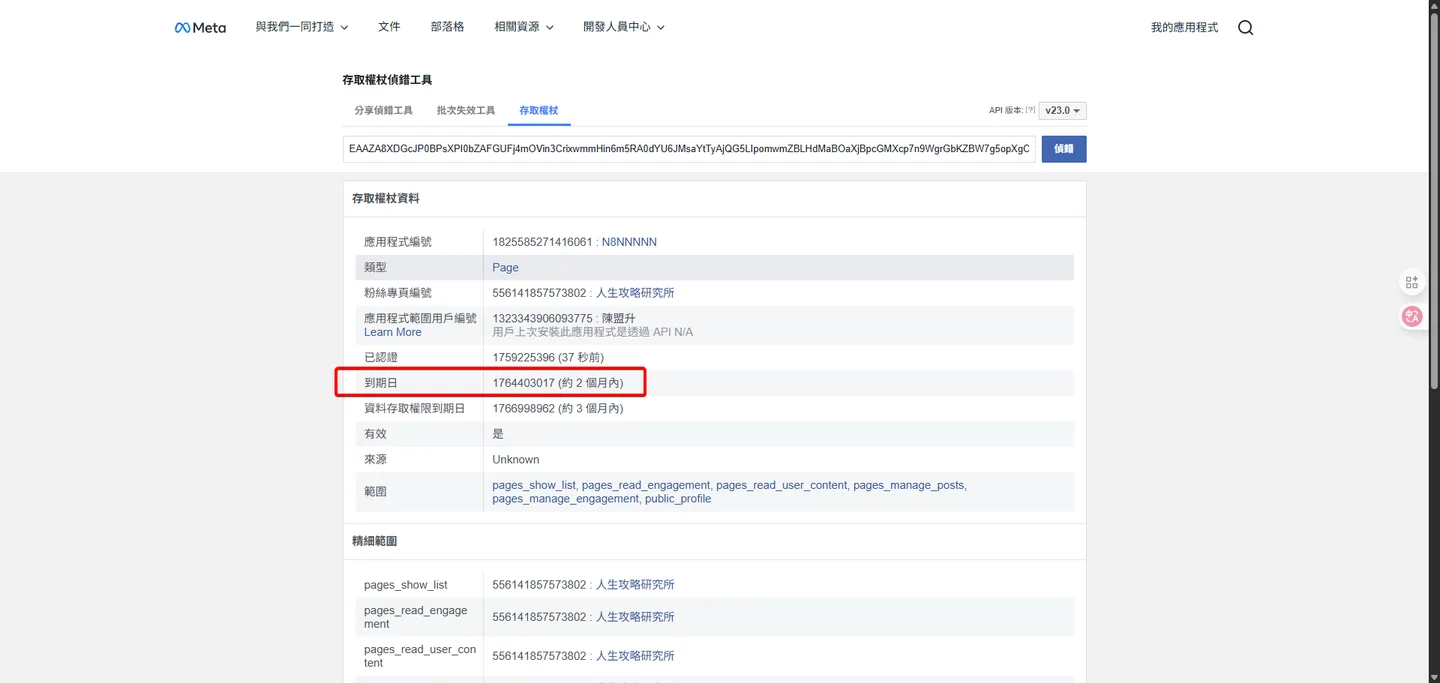Switch to the 批次失效工具 tab
The height and width of the screenshot is (683, 1440).
[466, 110]
